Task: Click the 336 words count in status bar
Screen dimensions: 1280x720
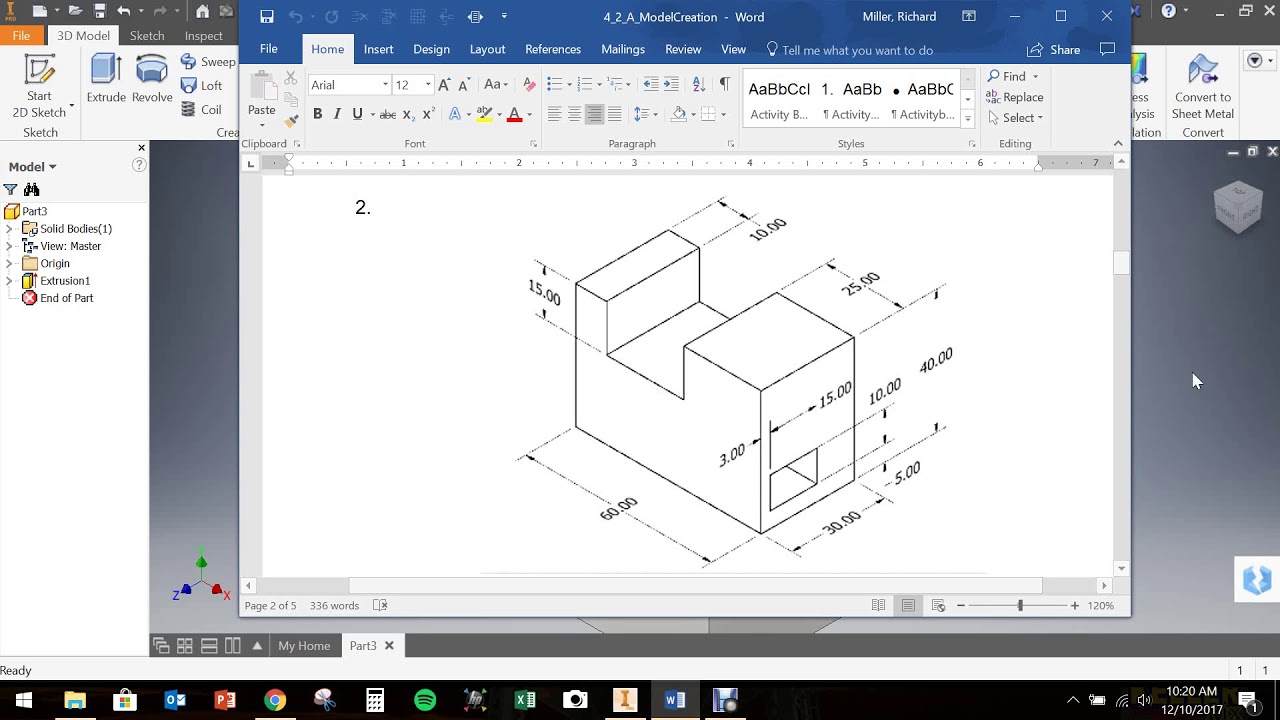Action: (x=334, y=605)
